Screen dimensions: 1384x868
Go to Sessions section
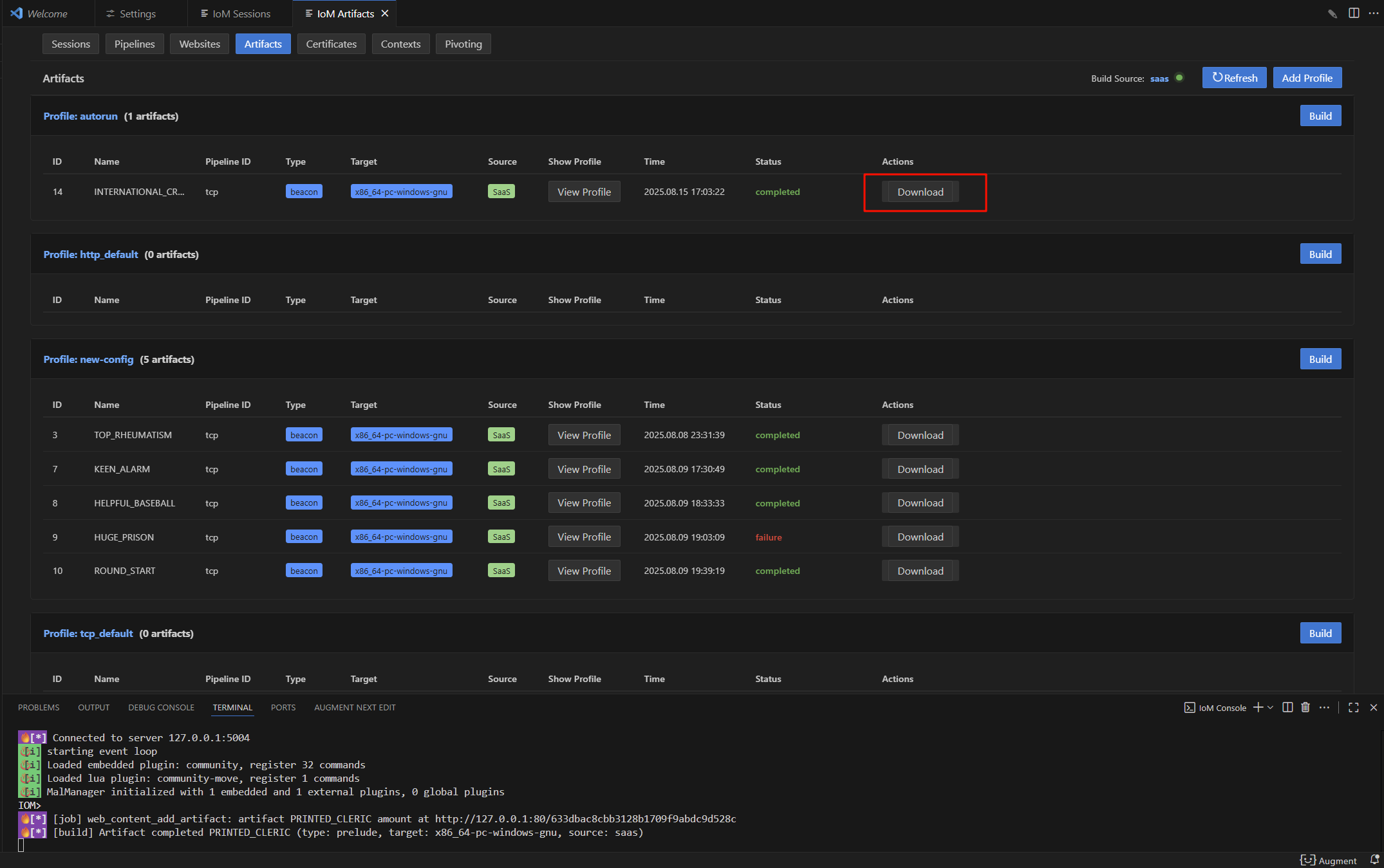(71, 44)
